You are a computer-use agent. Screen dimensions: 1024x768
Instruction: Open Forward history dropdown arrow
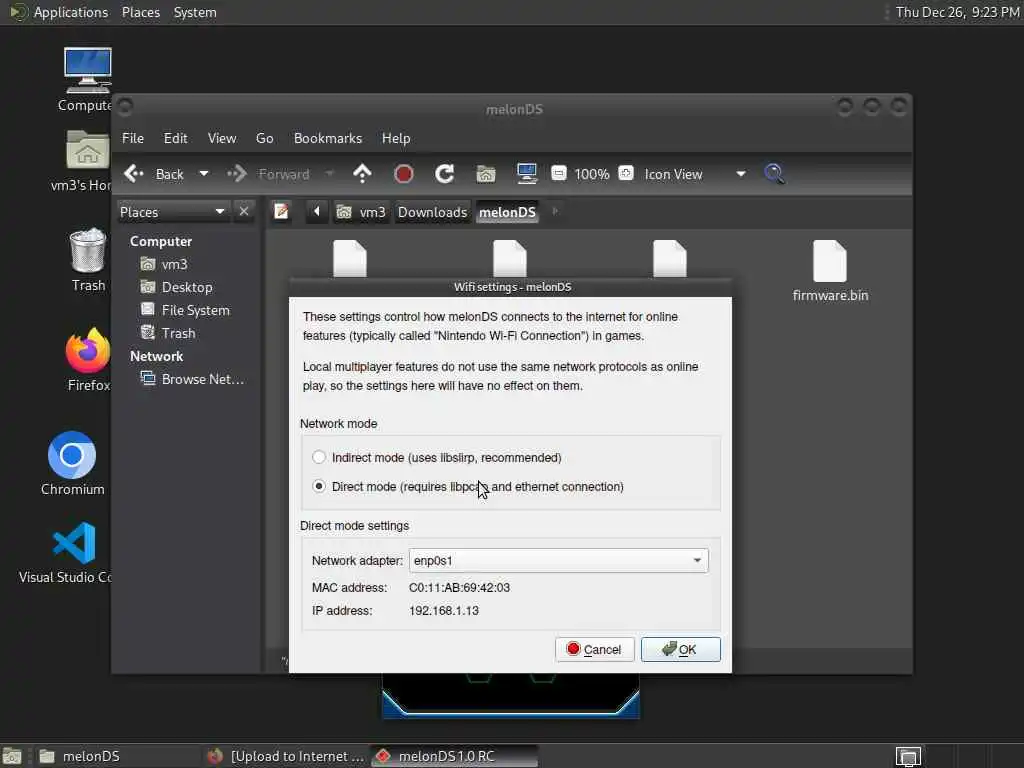pyautogui.click(x=329, y=174)
